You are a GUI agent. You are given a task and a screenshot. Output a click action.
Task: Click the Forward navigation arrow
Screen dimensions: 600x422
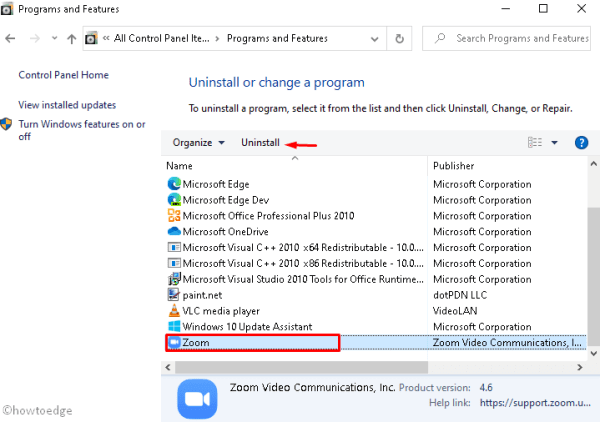click(x=35, y=38)
